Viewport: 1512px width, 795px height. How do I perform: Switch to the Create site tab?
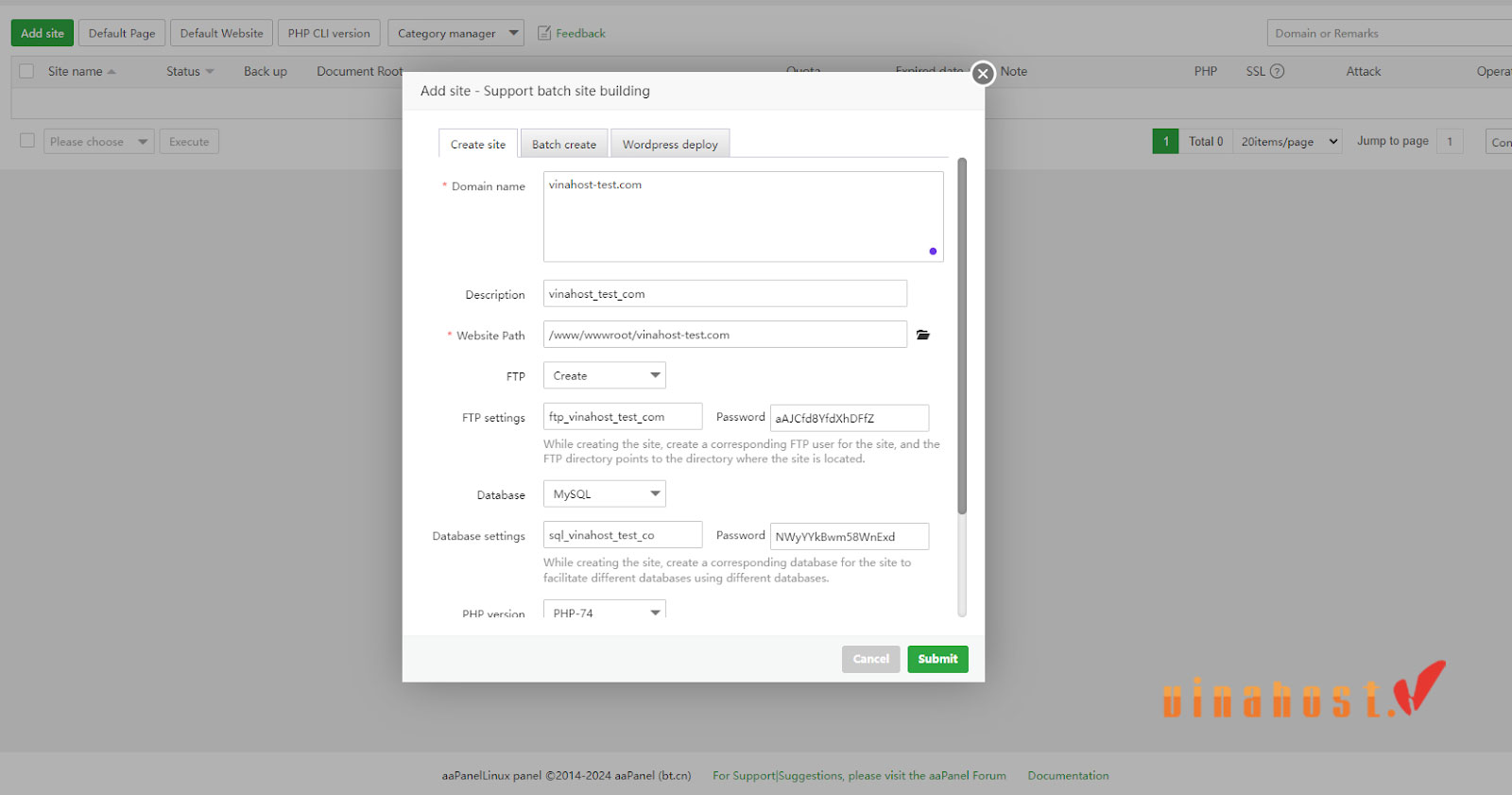pyautogui.click(x=478, y=144)
